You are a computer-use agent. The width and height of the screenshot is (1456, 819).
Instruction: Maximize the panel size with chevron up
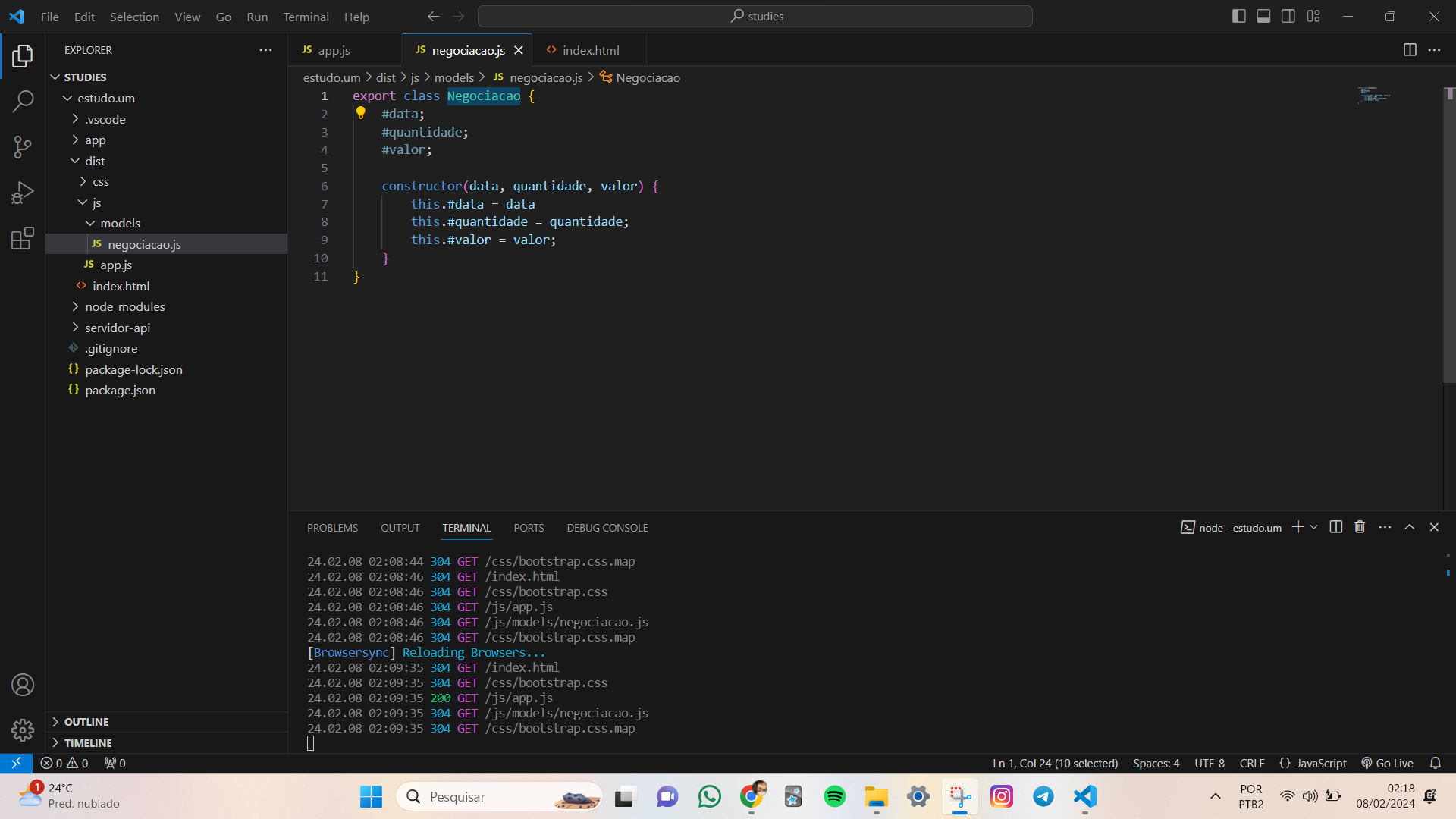click(1410, 527)
